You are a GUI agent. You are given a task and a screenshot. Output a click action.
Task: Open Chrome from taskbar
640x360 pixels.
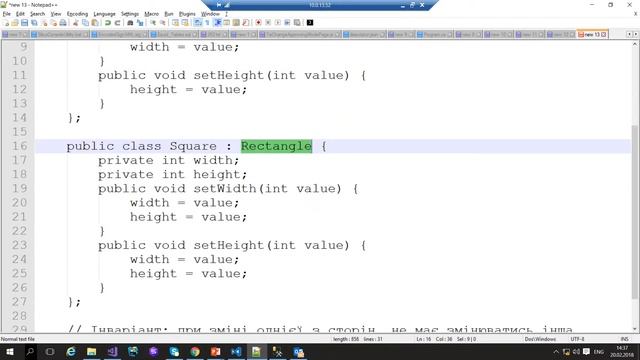tap(195, 351)
